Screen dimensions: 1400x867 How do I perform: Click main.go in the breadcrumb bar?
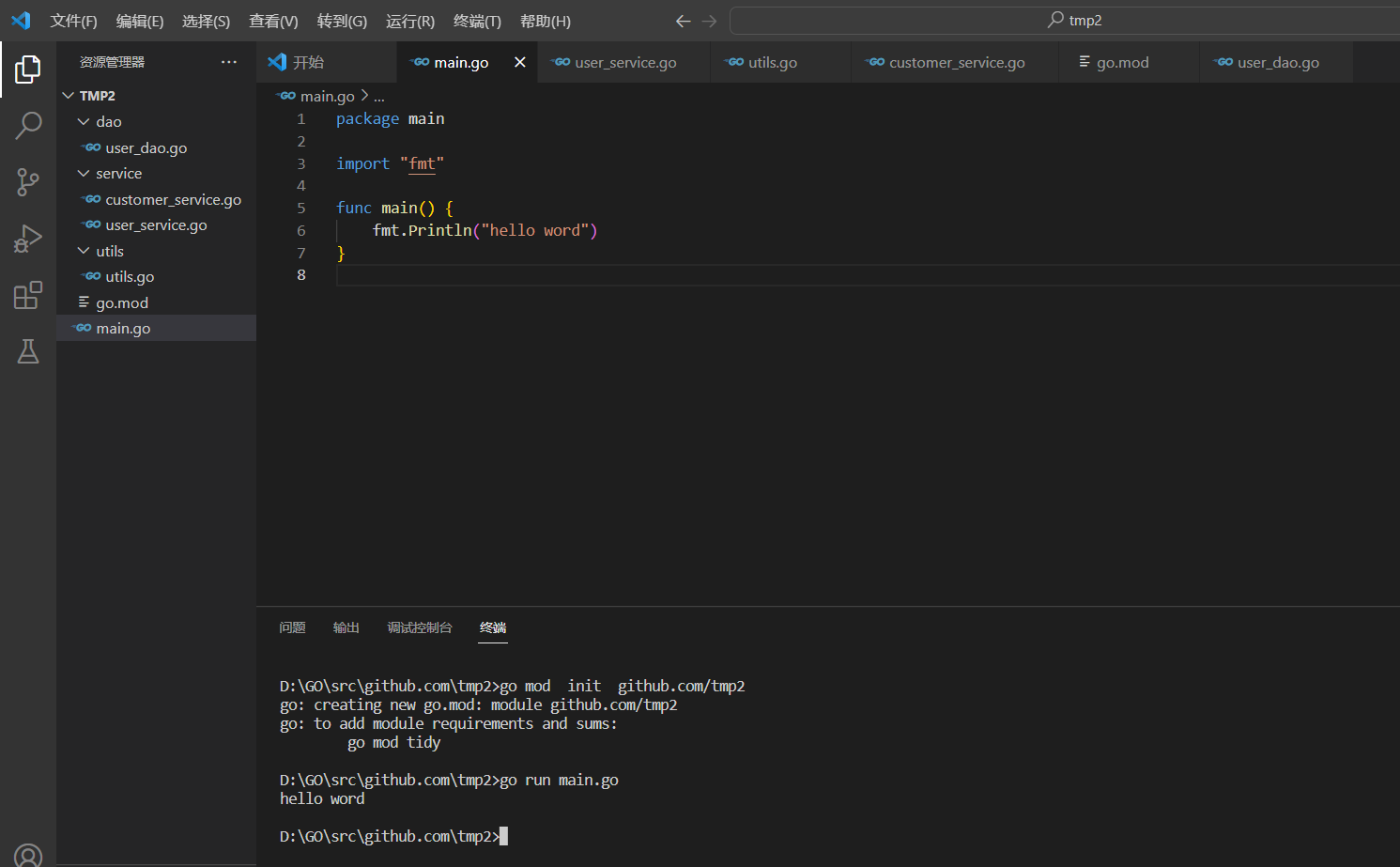(x=327, y=96)
